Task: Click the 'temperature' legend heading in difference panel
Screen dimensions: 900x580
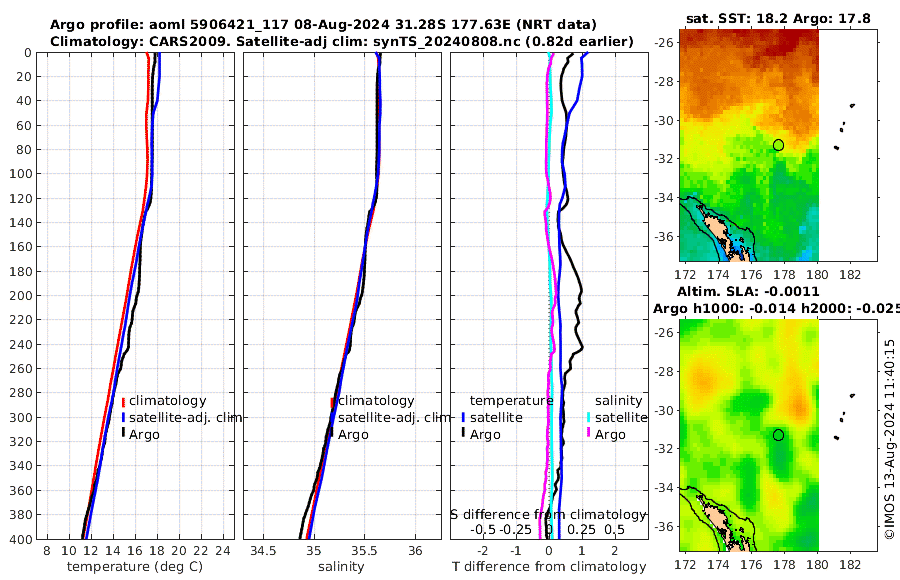Action: [x=511, y=401]
